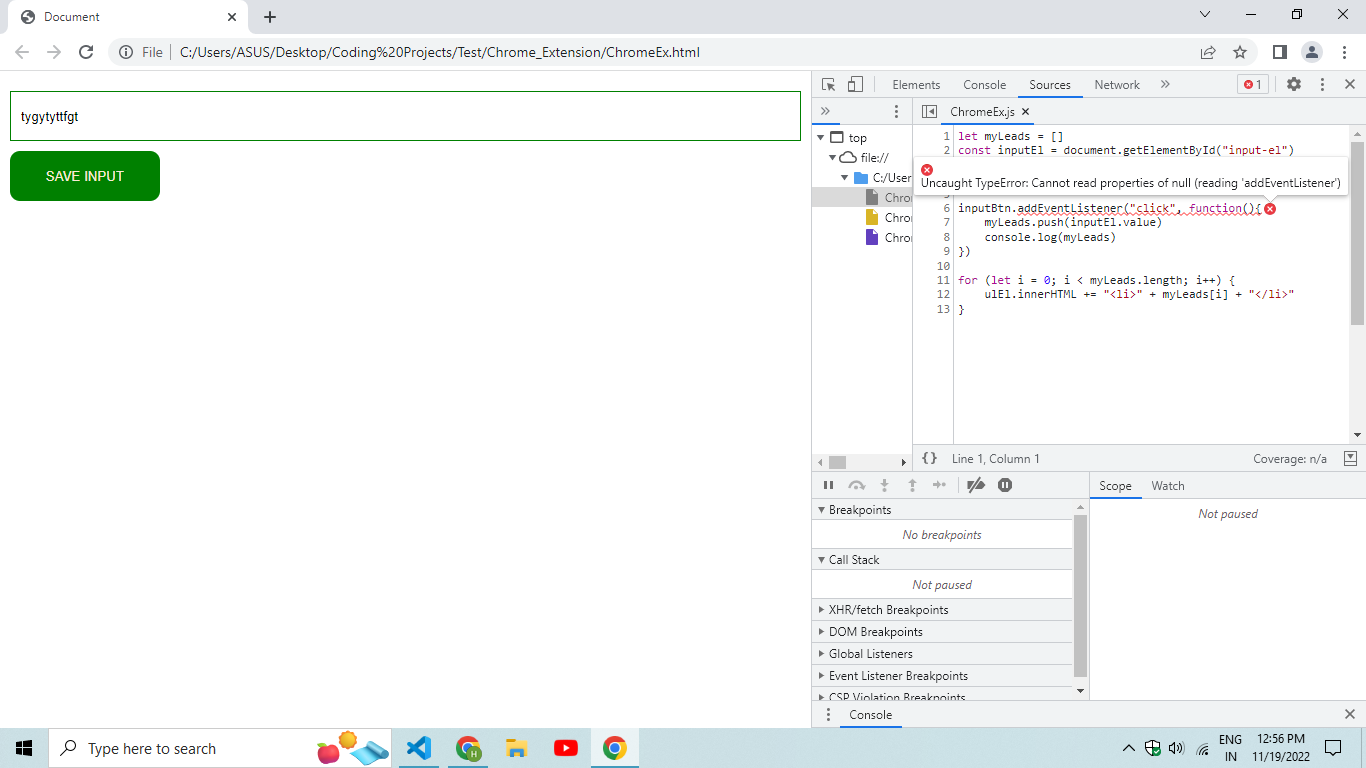
Task: Toggle the file navigator sidebar icon
Action: coord(929,112)
